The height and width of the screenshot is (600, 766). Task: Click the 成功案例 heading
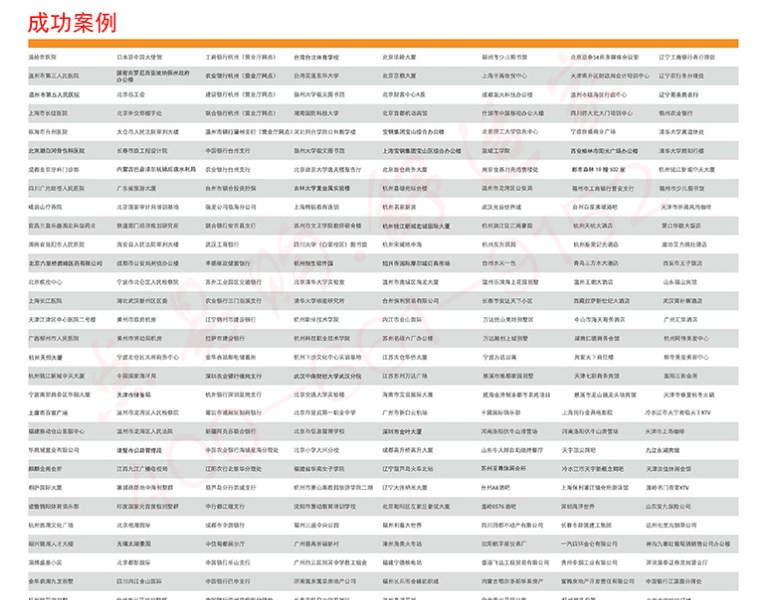point(72,22)
